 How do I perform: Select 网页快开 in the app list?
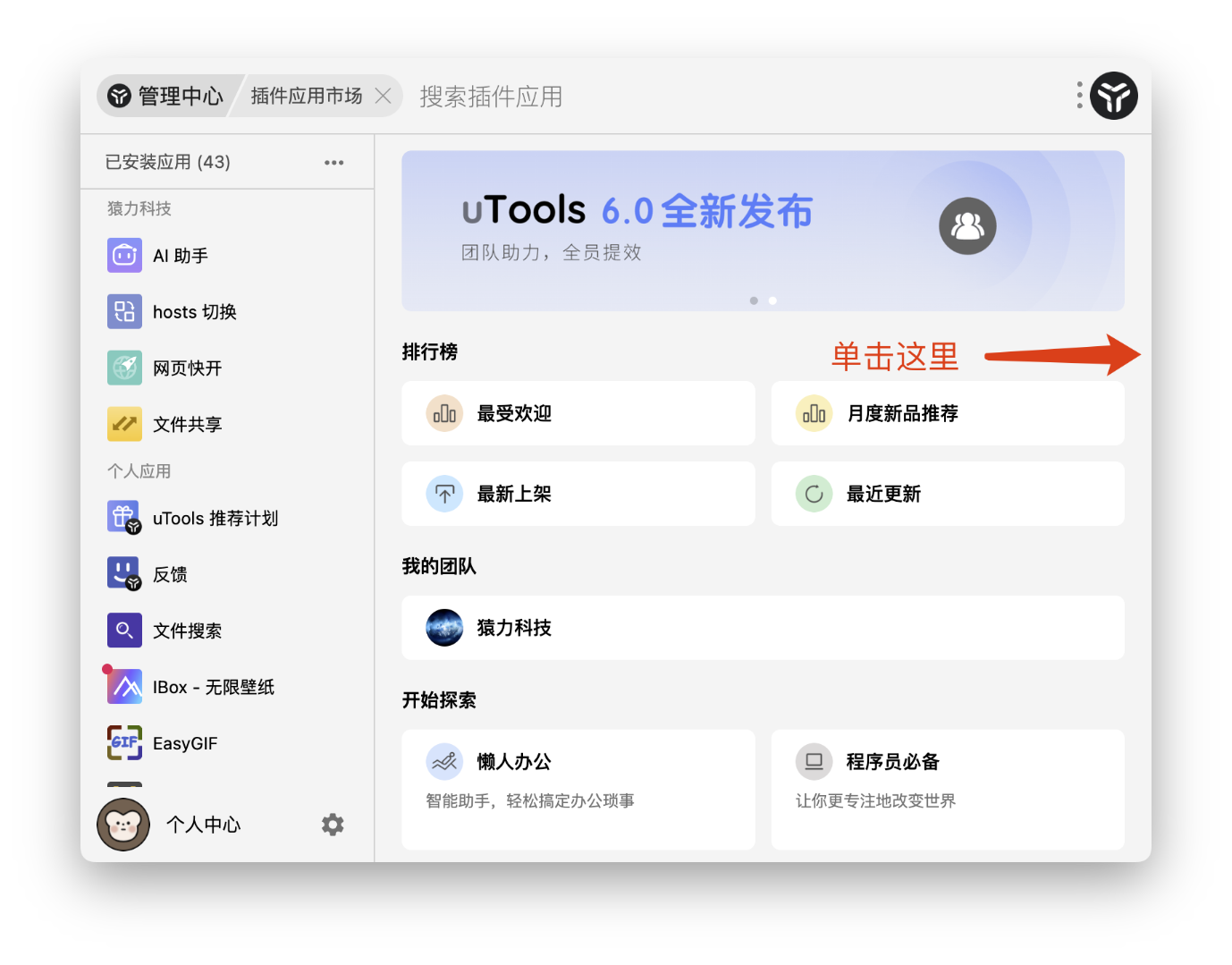click(x=227, y=368)
